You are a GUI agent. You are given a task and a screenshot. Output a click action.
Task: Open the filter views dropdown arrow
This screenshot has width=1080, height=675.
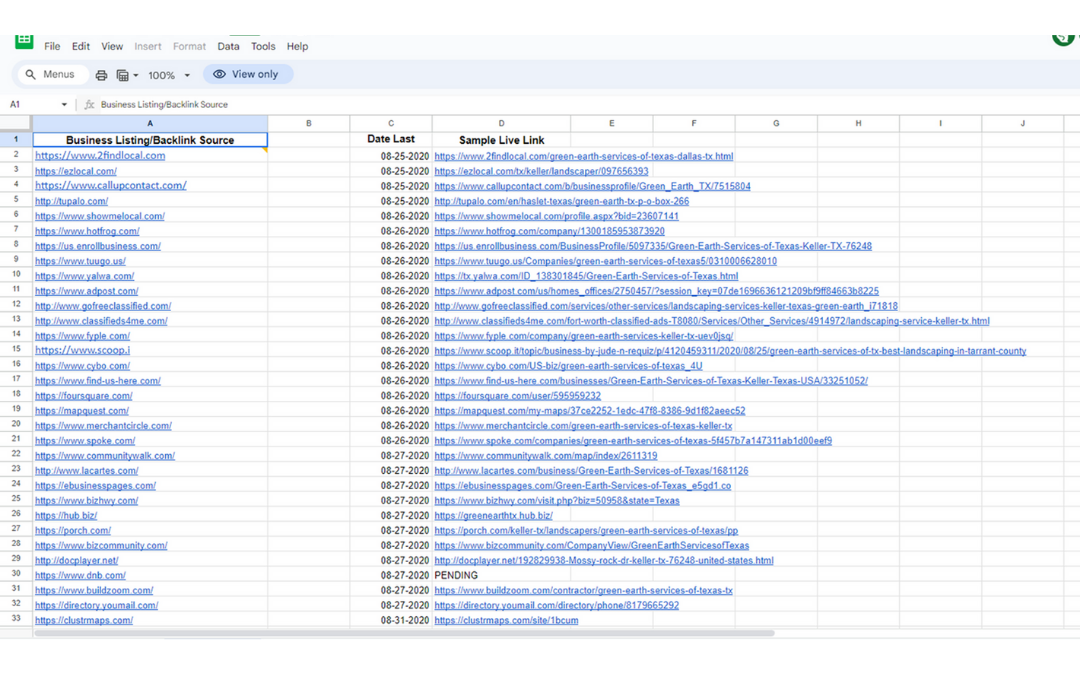(136, 75)
